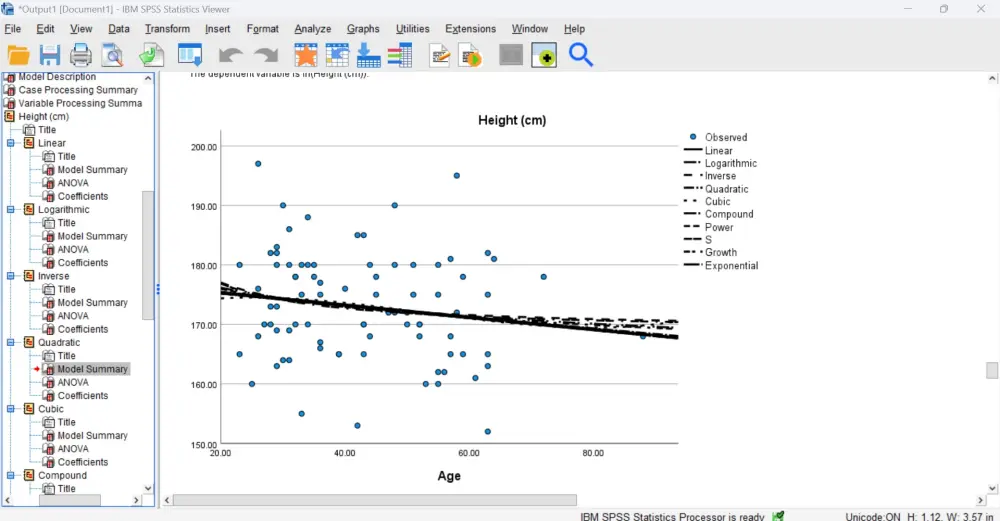
Task: Click the gray designate window icon
Action: pos(511,55)
